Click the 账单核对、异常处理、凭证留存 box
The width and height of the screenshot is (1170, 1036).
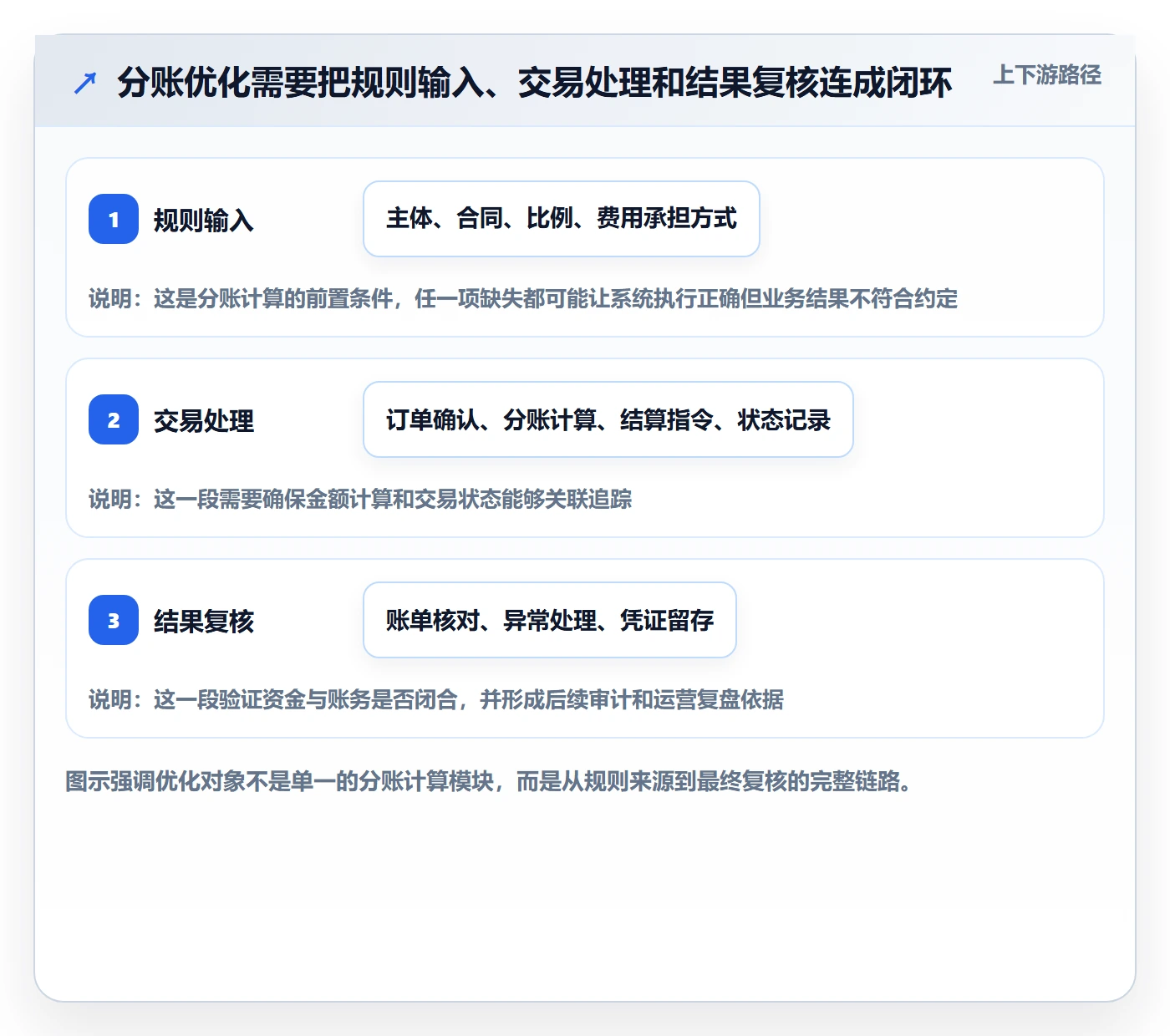coord(550,620)
